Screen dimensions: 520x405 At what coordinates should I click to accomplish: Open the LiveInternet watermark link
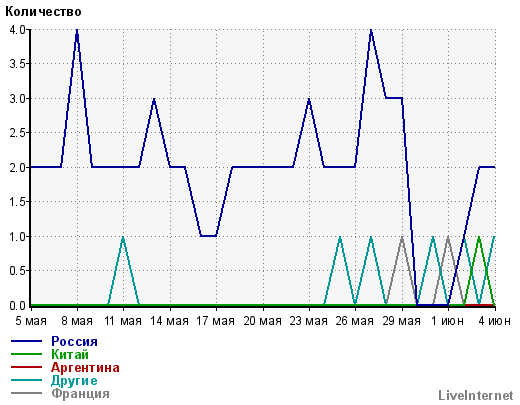pos(476,395)
